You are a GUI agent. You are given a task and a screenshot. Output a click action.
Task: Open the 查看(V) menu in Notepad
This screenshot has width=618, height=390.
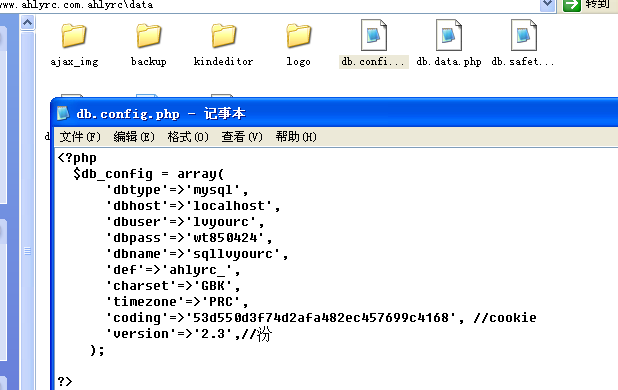coord(242,137)
